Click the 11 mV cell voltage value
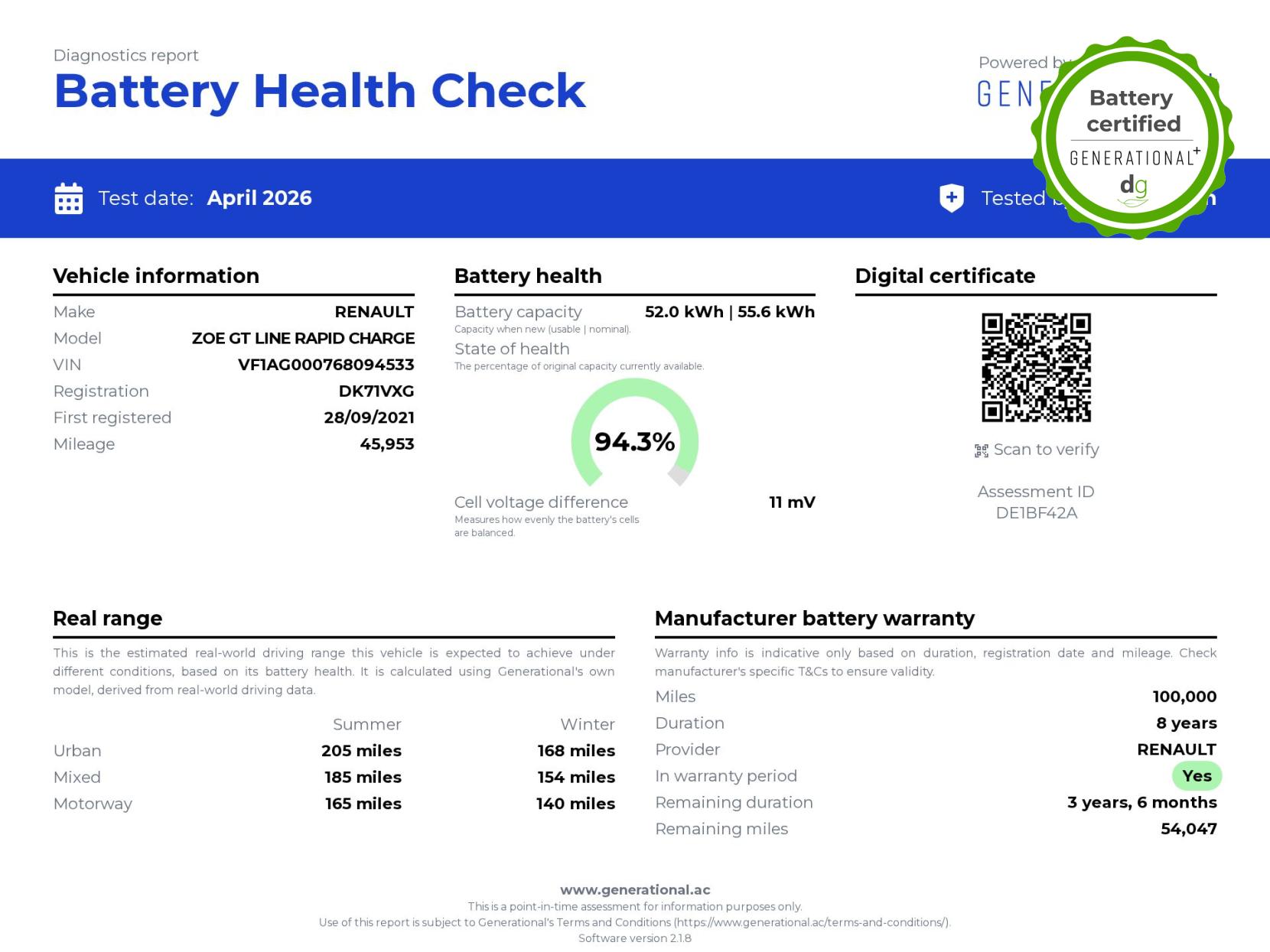 792,502
